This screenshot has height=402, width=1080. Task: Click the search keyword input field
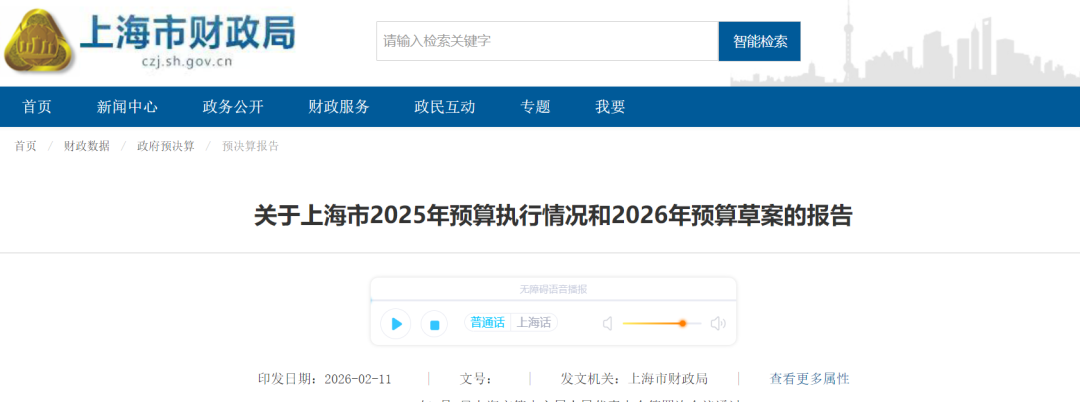(547, 41)
